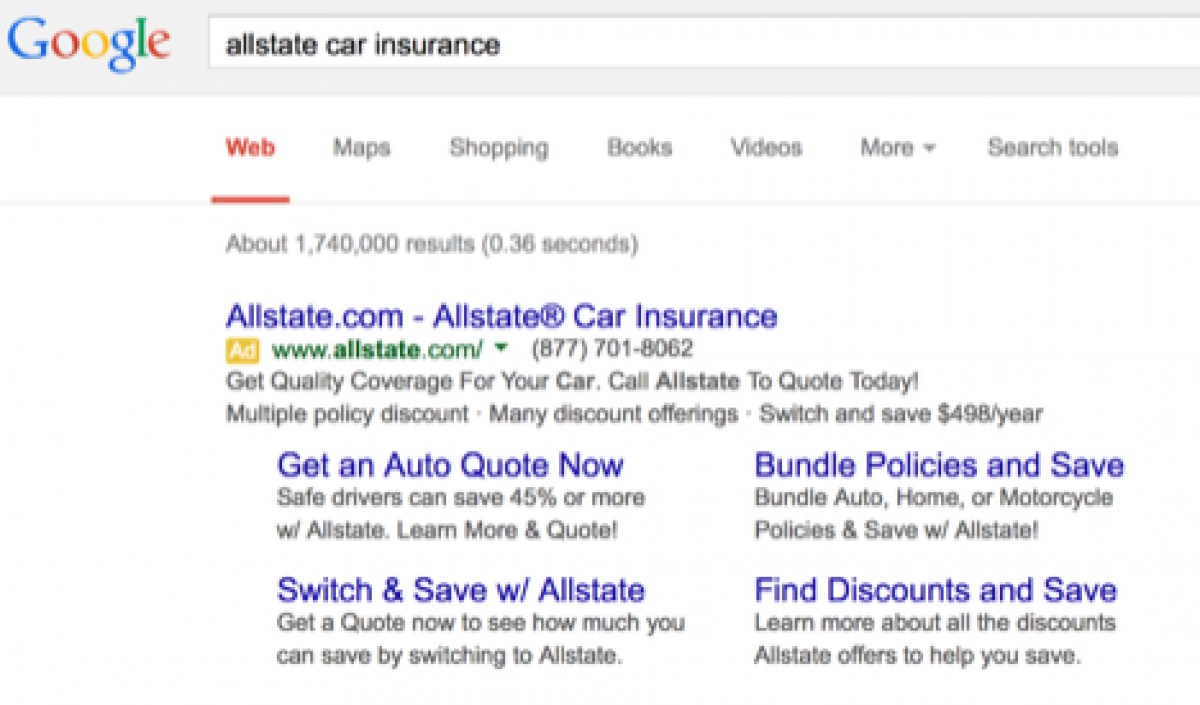Image resolution: width=1200 pixels, height=705 pixels.
Task: Click the Google logo
Action: (x=89, y=46)
